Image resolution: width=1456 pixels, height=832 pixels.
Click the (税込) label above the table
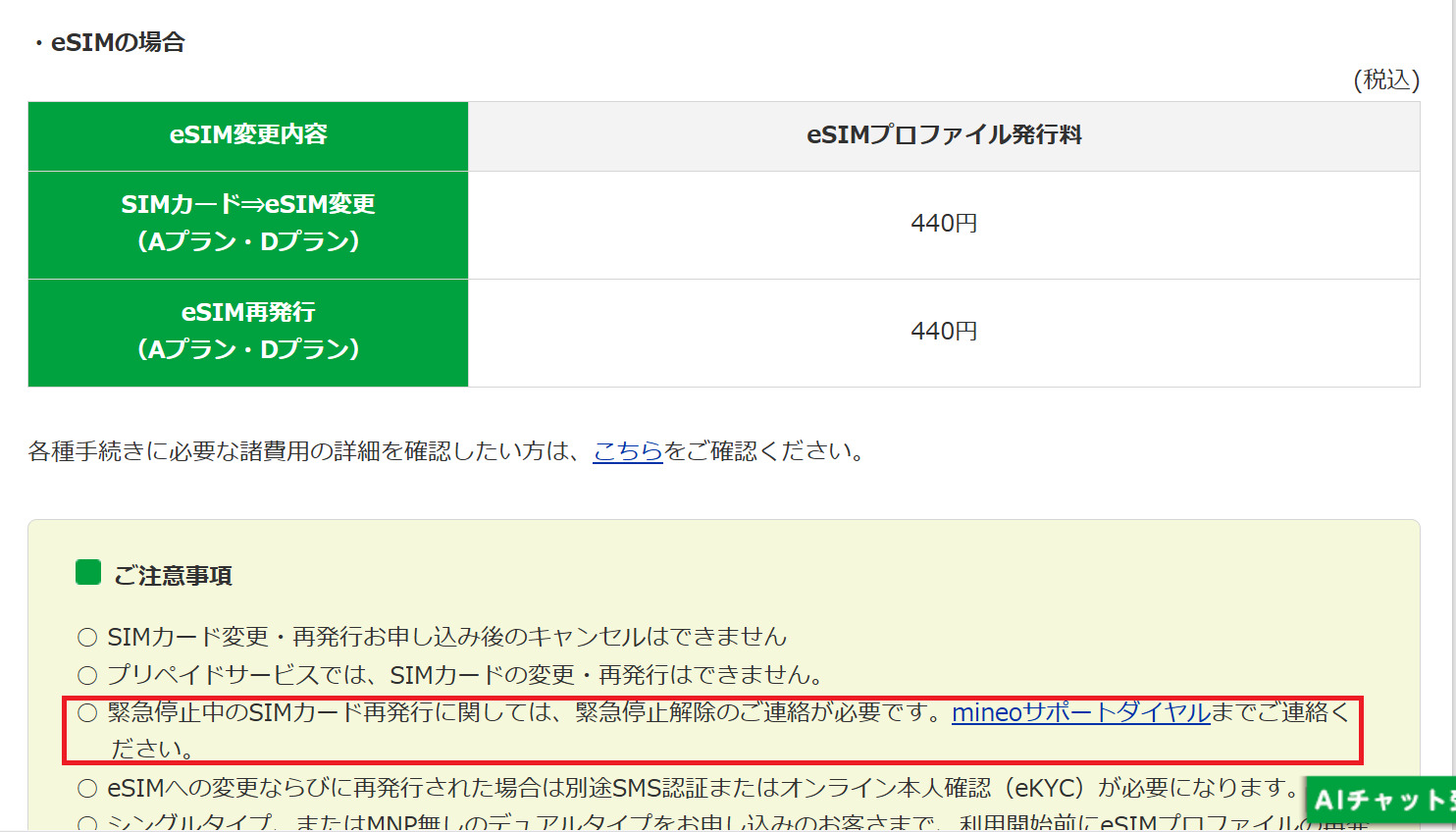point(1385,79)
